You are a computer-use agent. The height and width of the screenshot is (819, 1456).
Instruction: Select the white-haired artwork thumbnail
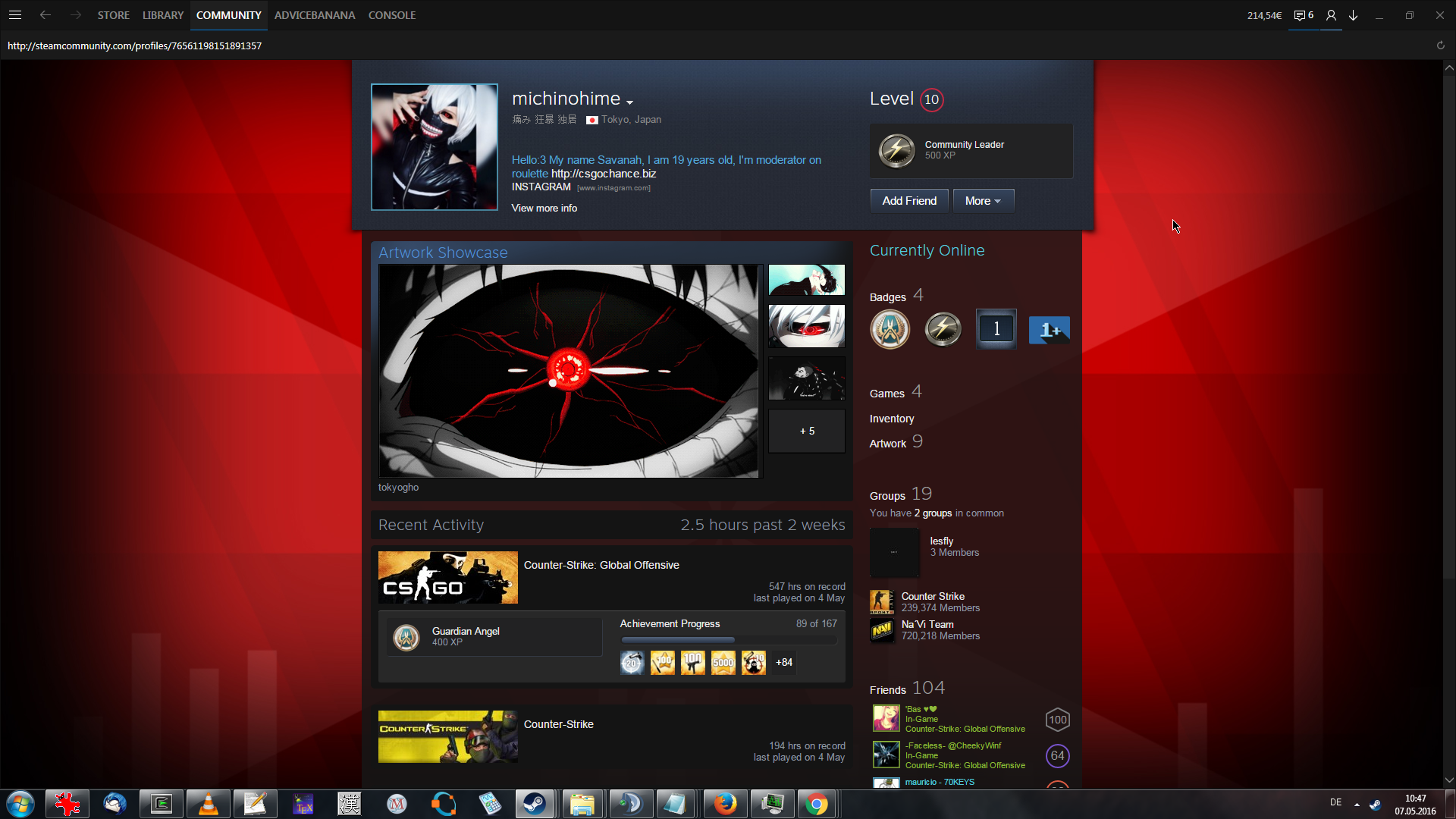(x=807, y=326)
